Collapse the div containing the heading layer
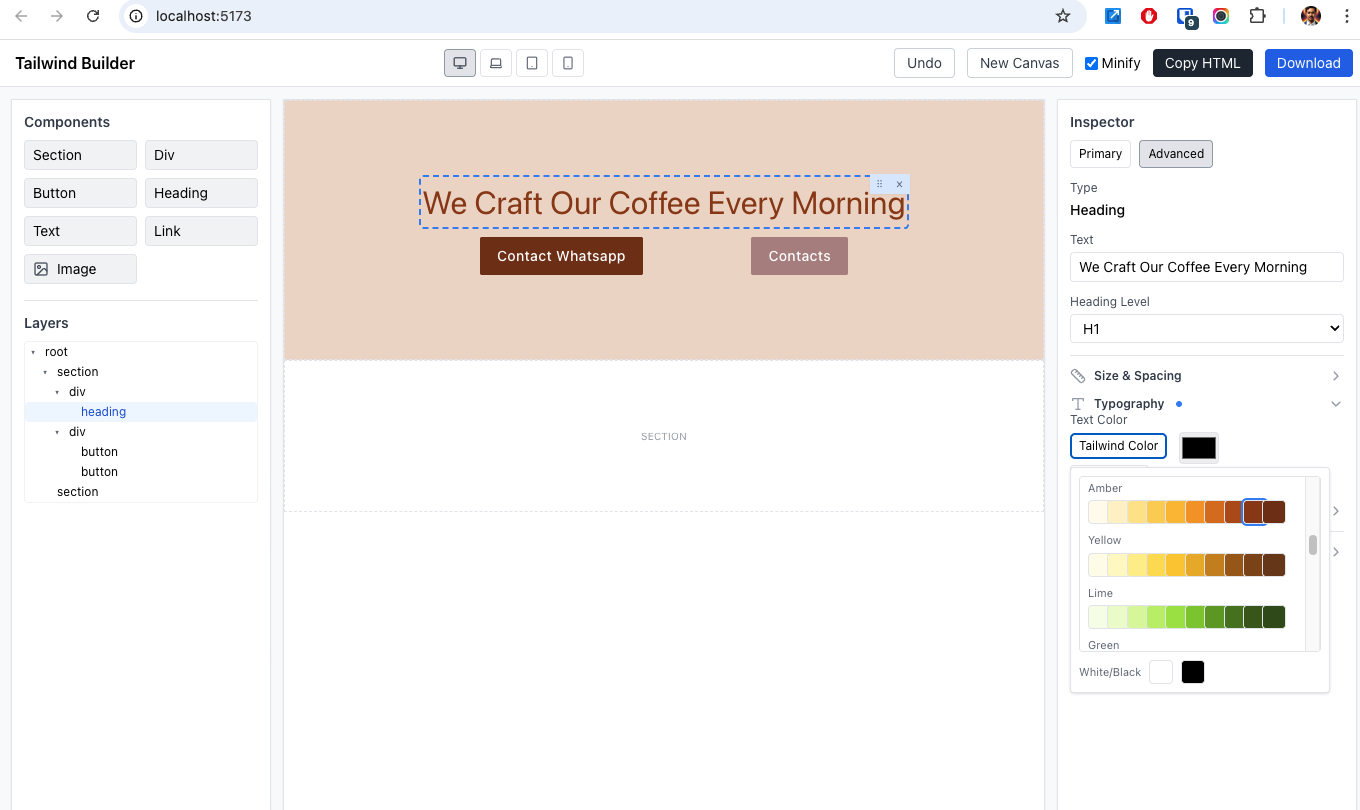The width and height of the screenshot is (1360, 810). tap(57, 392)
